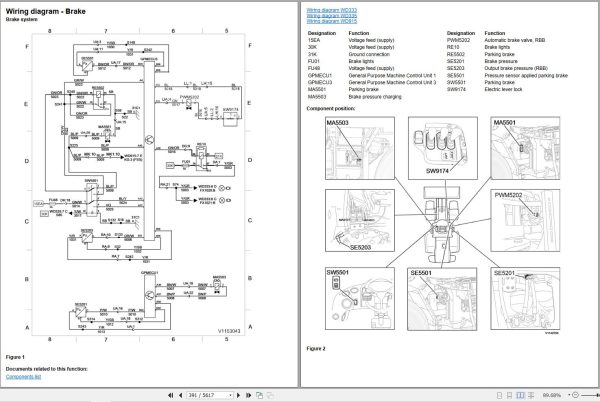600x402 pixels.
Task: Click the SW5501 component position image
Action: click(x=360, y=298)
